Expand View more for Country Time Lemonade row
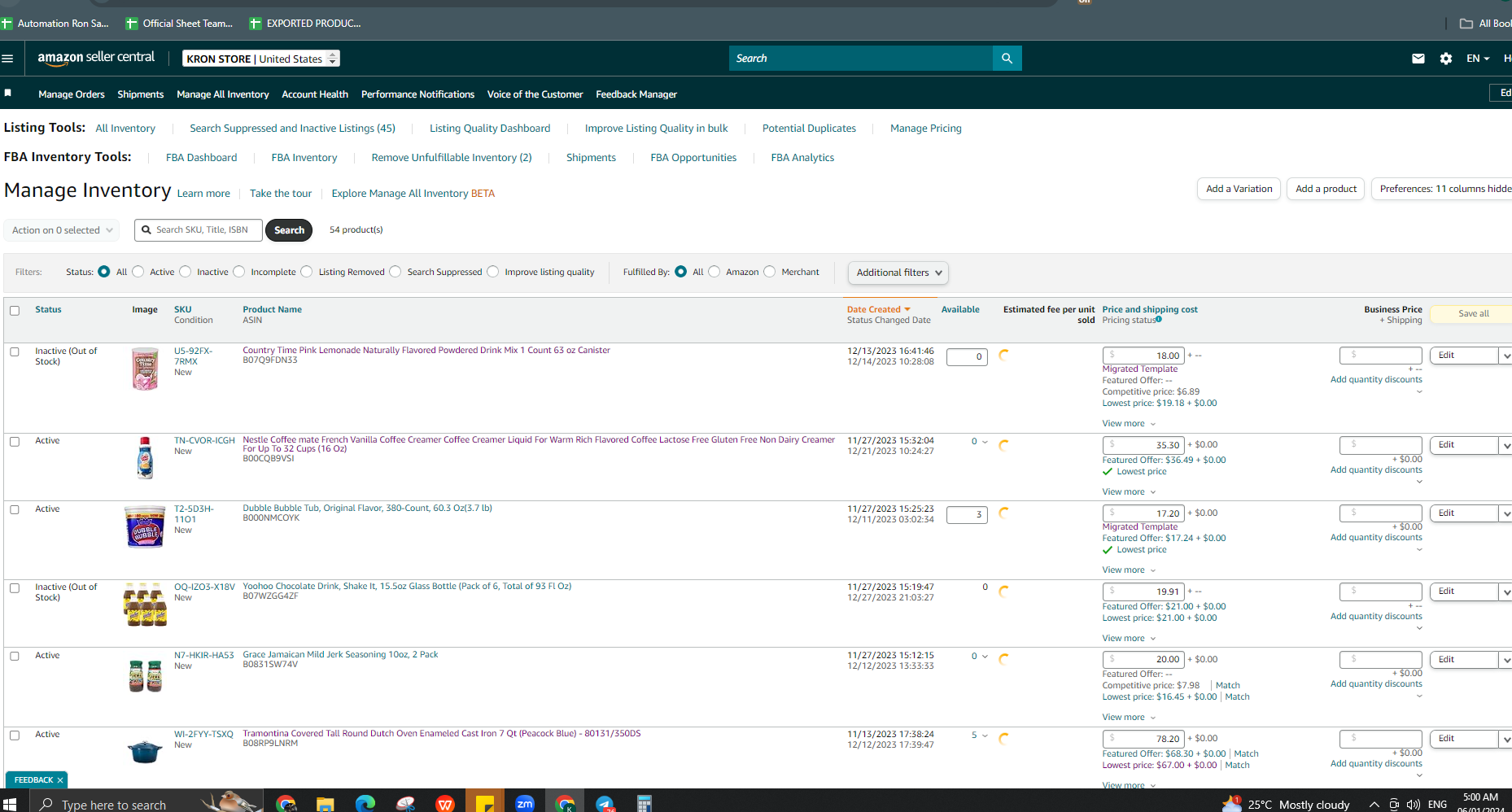Screen dimensions: 1512x812 (x=1129, y=424)
